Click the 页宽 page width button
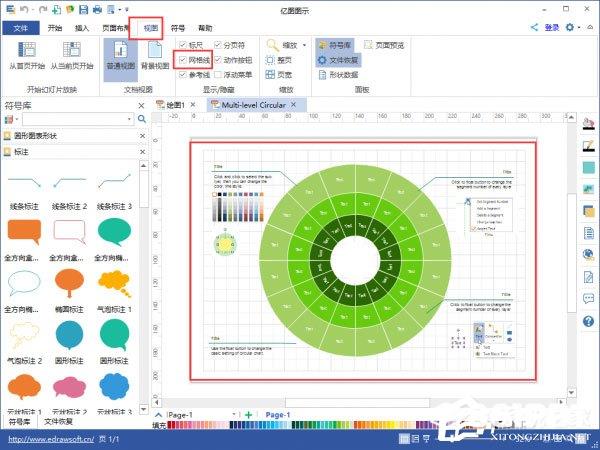Image resolution: width=600 pixels, height=450 pixels. (279, 75)
